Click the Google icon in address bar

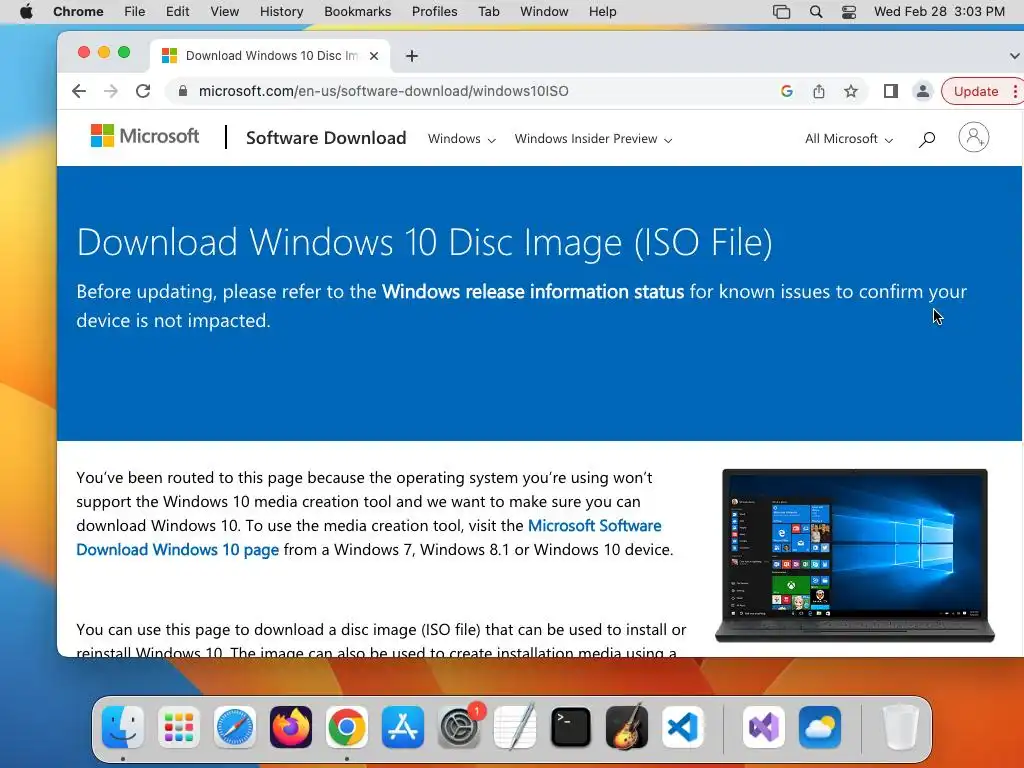(787, 91)
